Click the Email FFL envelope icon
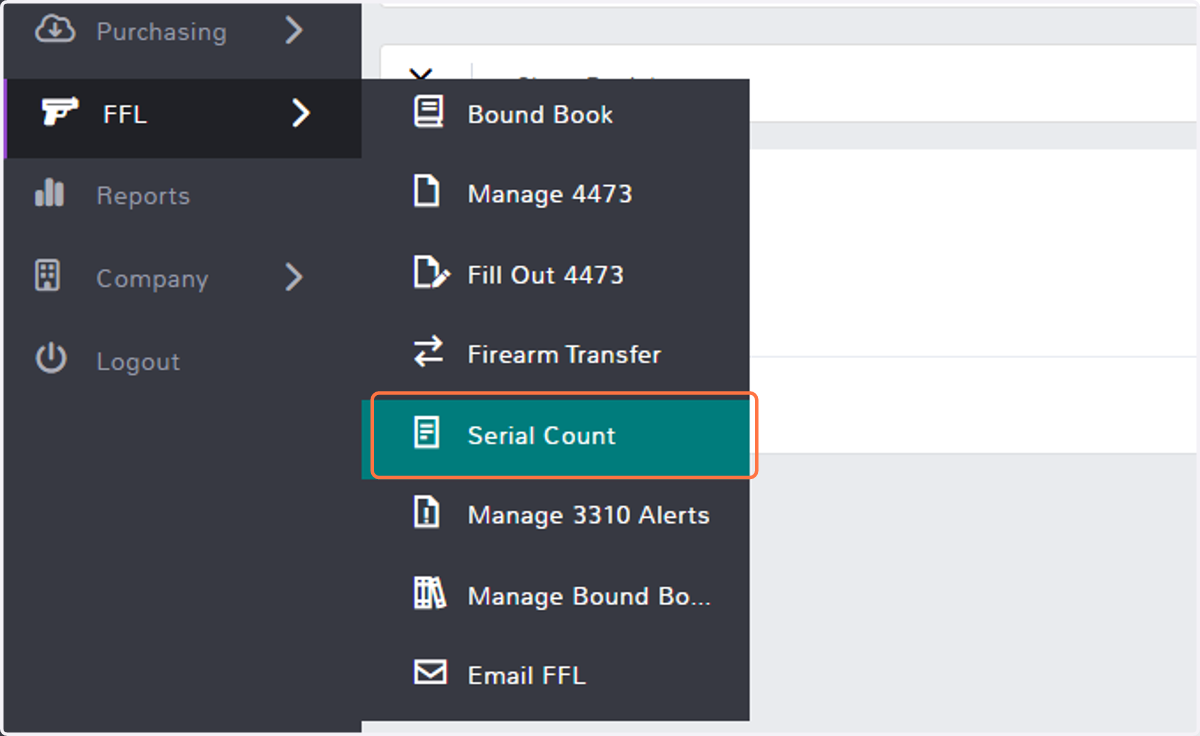 (430, 673)
